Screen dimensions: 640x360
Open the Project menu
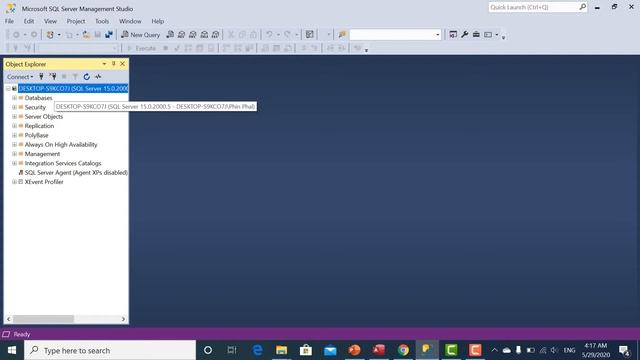(x=76, y=21)
